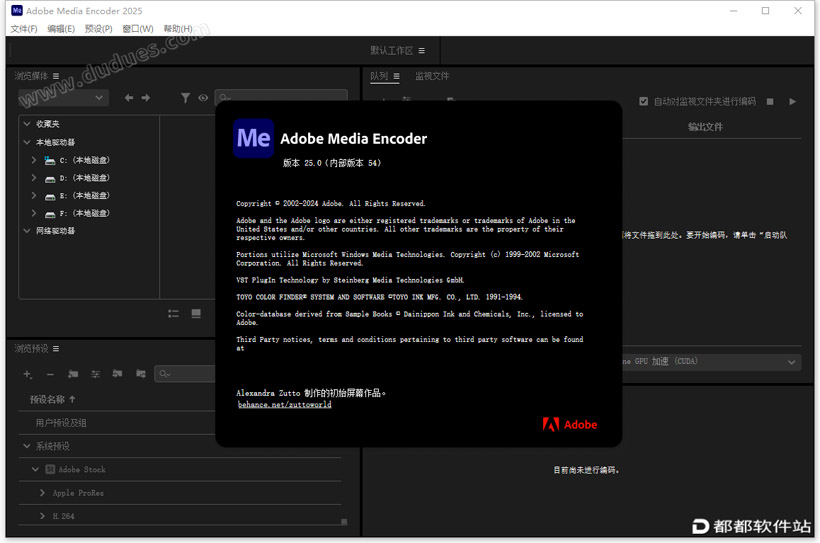Expand the D: drive tree node
Image resolution: width=820 pixels, height=543 pixels.
pos(34,178)
